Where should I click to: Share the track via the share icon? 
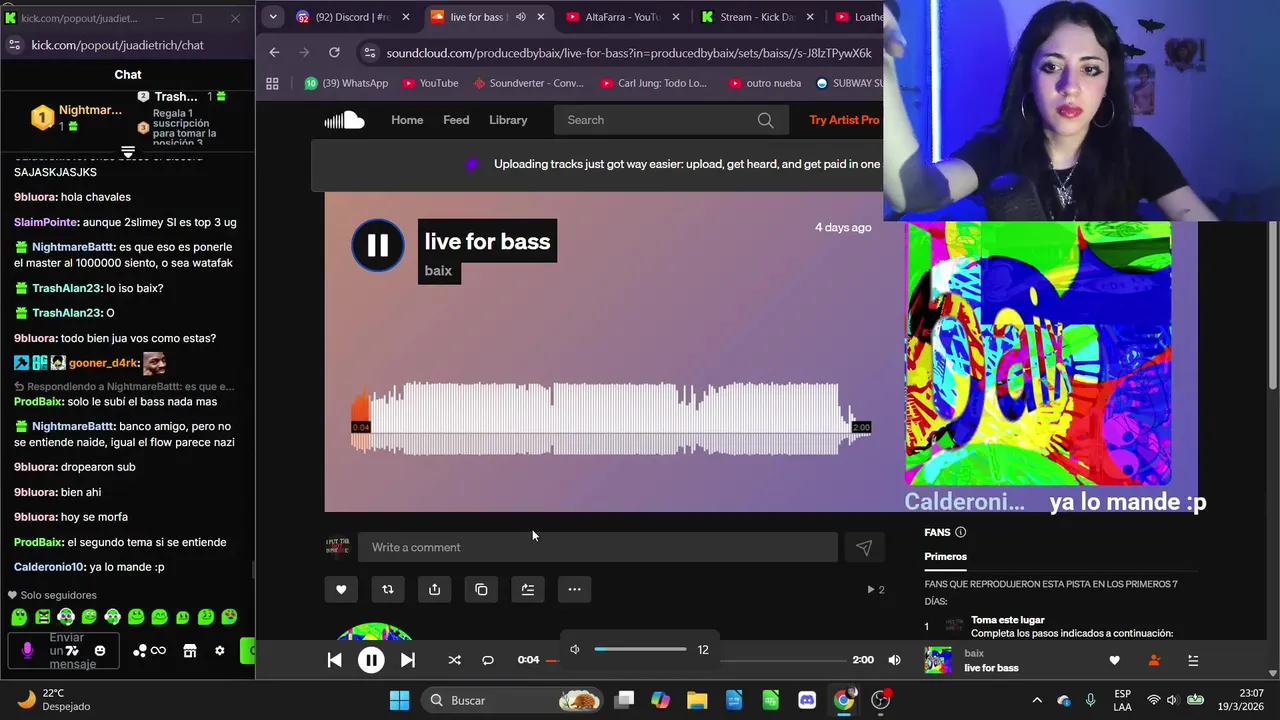(434, 589)
